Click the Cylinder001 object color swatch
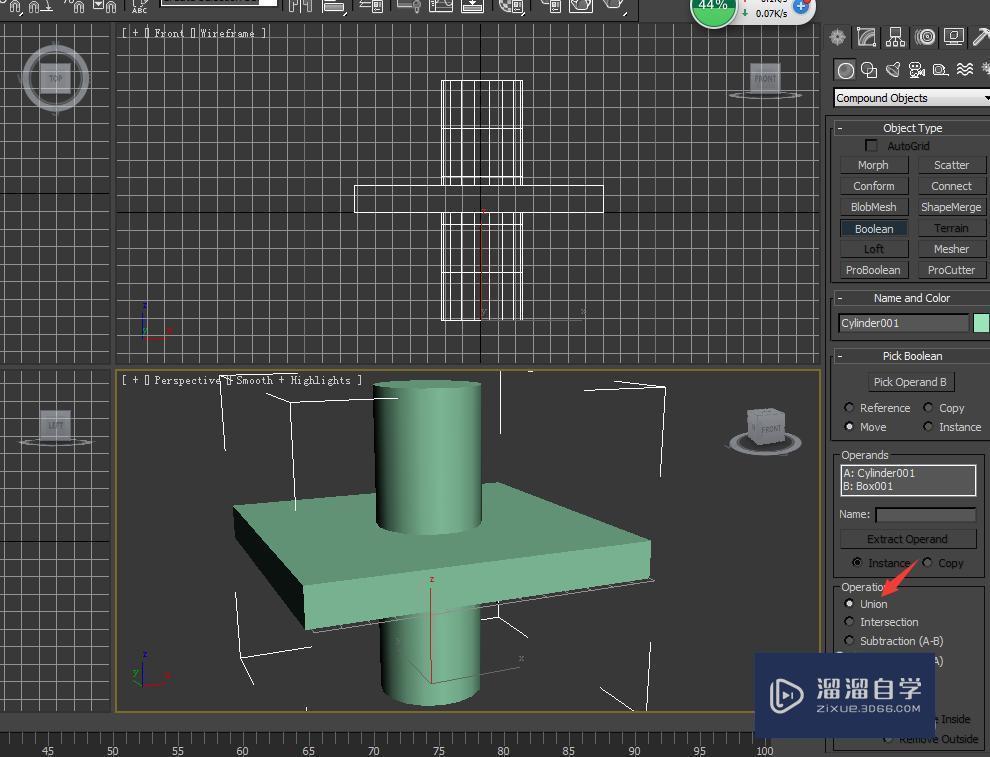This screenshot has height=757, width=990. coord(980,322)
